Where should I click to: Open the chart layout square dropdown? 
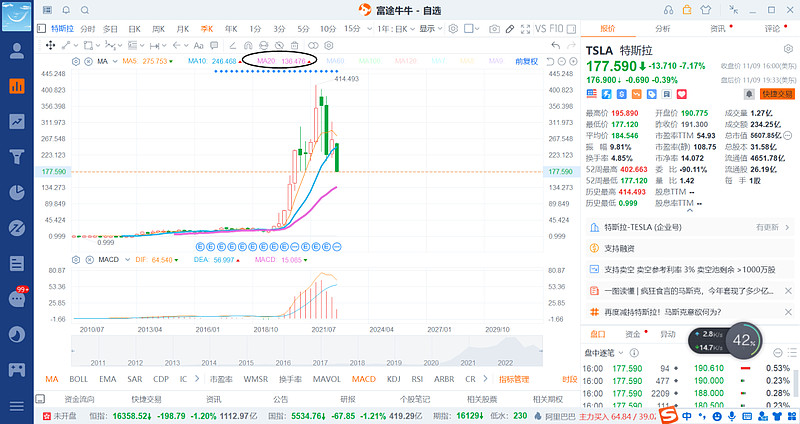pos(471,29)
